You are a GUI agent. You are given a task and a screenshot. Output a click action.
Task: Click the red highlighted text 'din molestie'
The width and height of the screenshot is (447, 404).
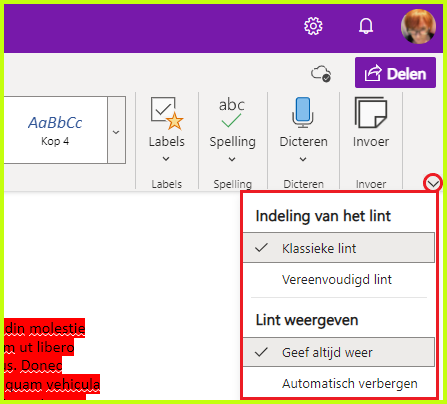click(45, 329)
